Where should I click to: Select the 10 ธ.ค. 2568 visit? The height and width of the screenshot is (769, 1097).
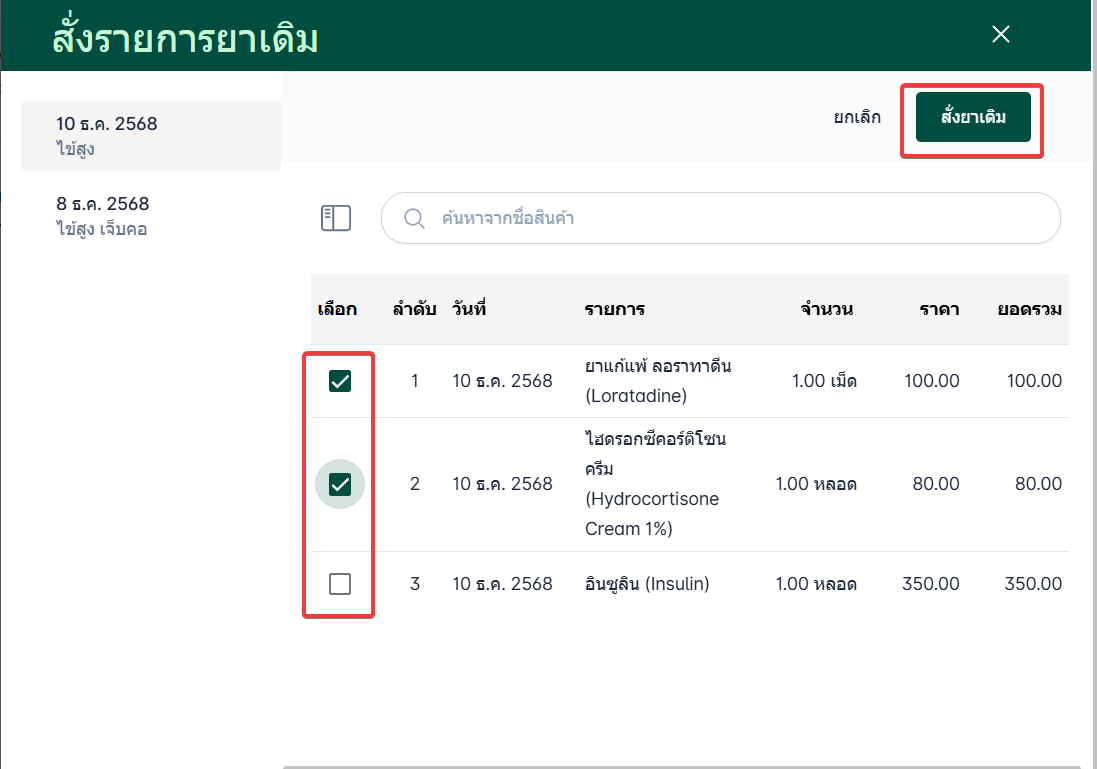(150, 136)
